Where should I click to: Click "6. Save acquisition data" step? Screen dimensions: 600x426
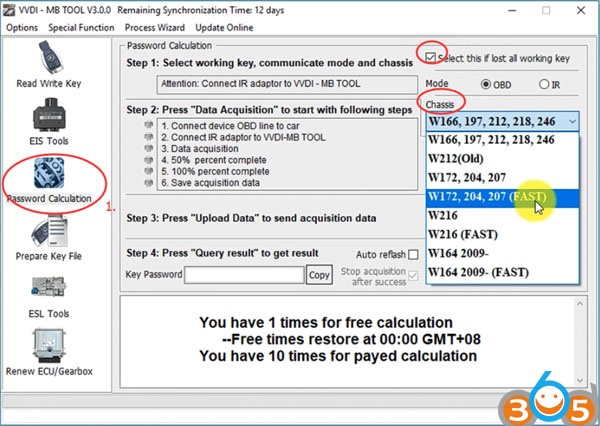[210, 183]
